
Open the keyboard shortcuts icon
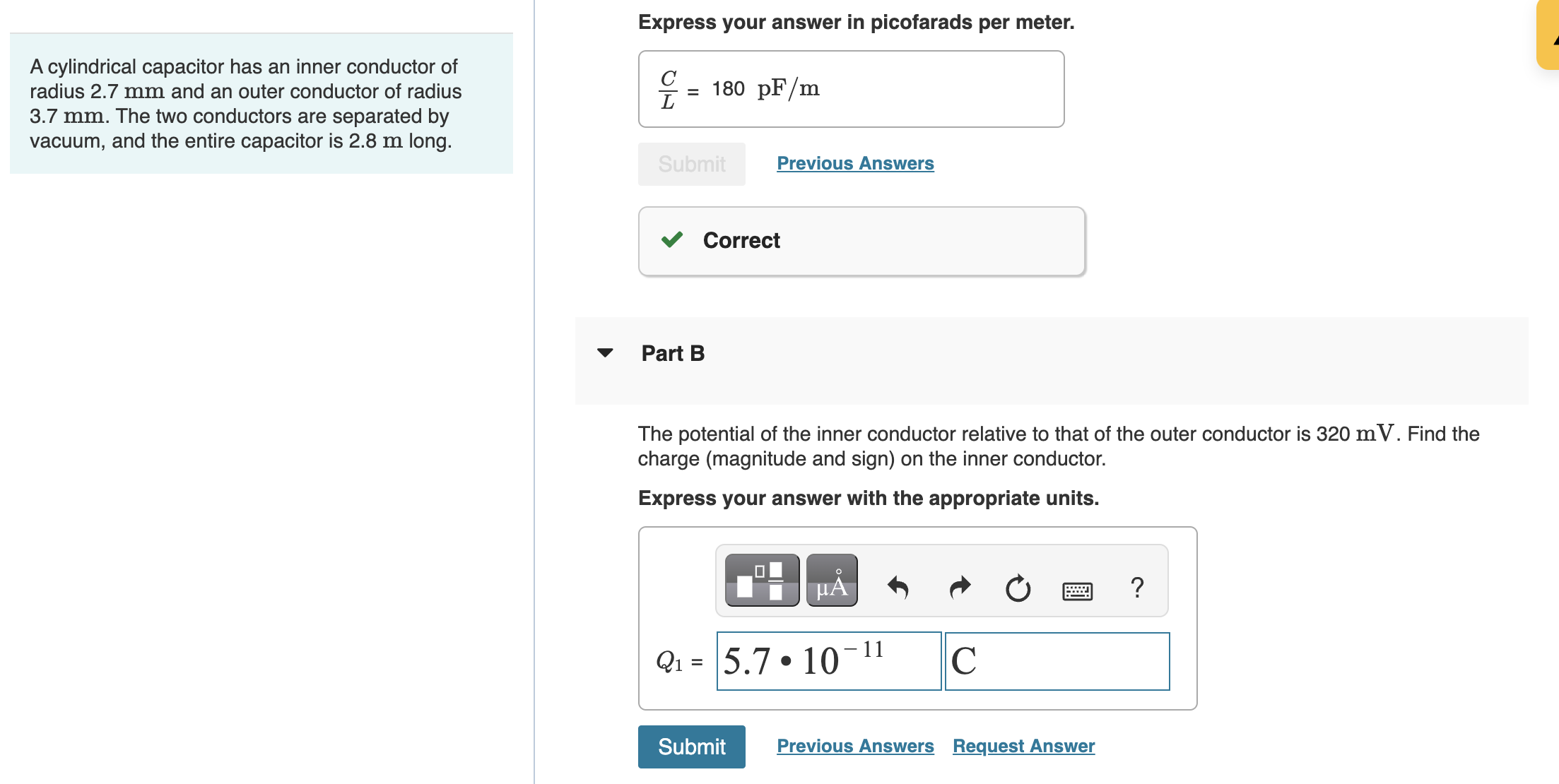(x=1077, y=590)
